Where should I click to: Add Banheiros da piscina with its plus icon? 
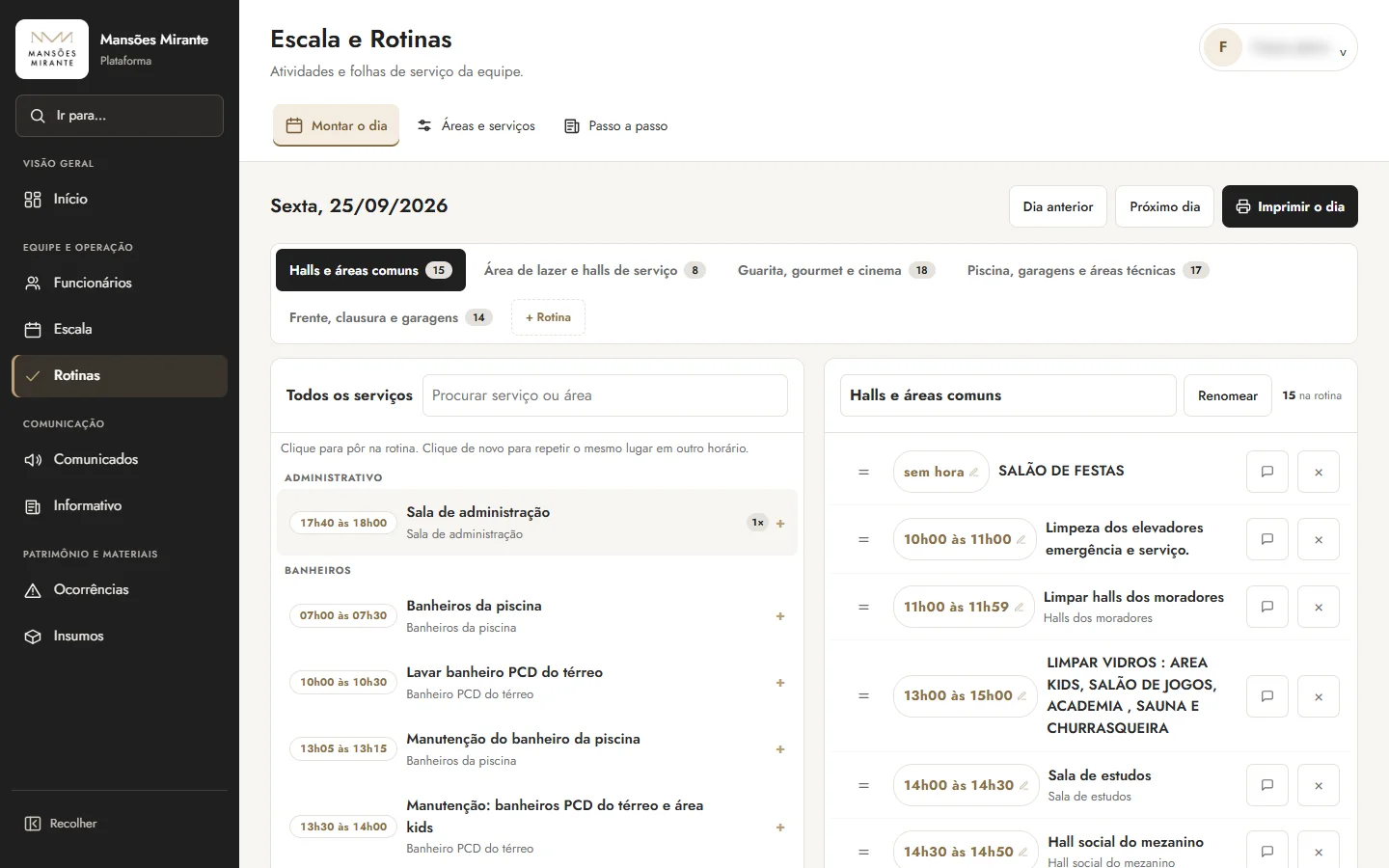[x=780, y=616]
